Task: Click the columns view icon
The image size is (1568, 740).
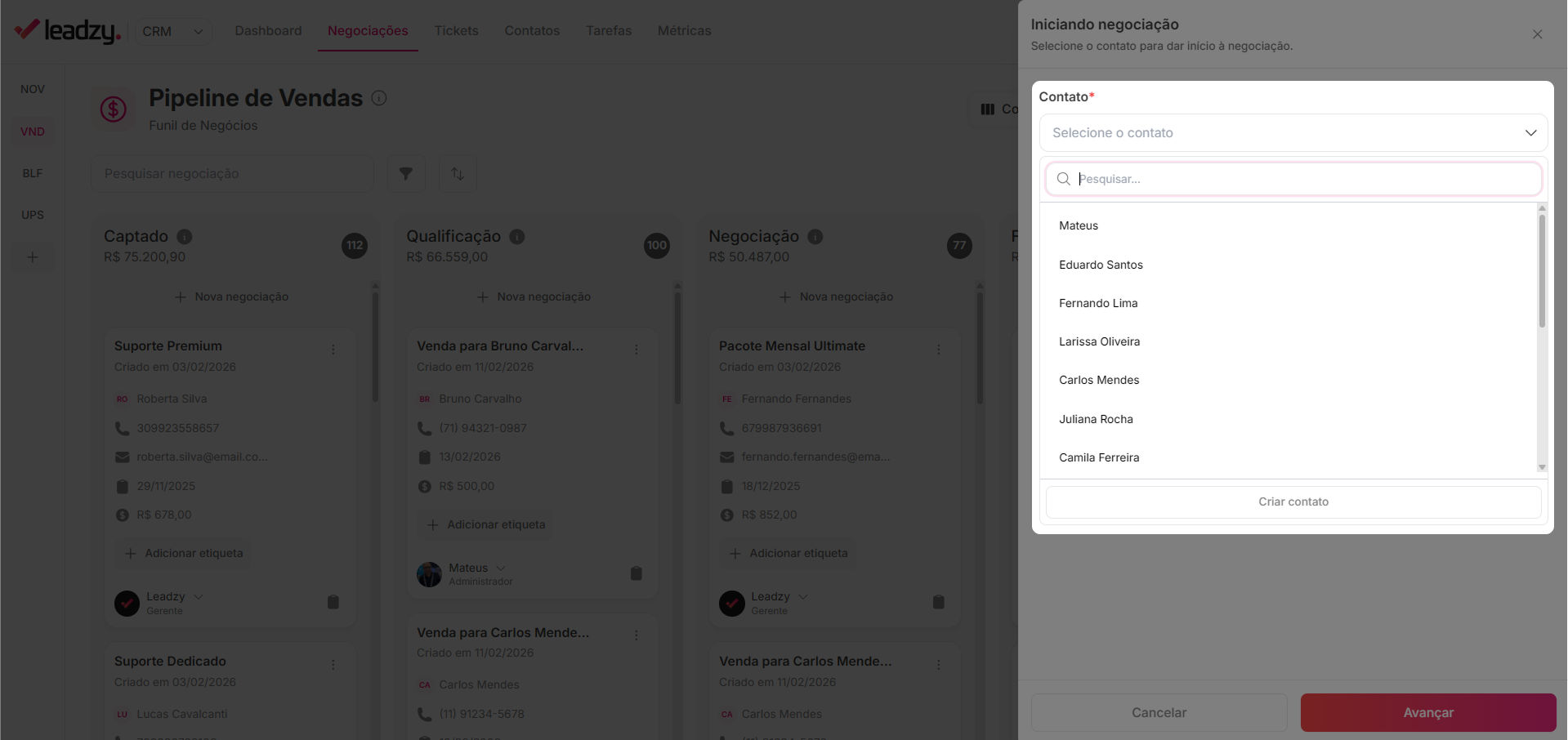Action: [x=988, y=109]
